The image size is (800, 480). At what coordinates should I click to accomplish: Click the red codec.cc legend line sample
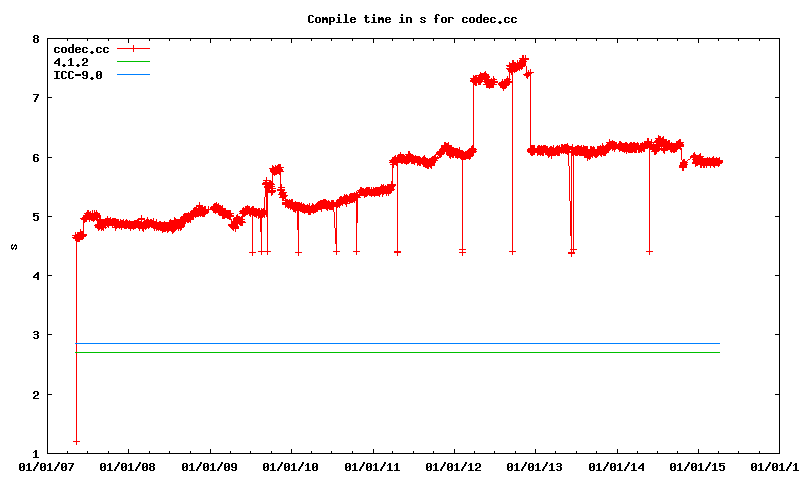133,49
